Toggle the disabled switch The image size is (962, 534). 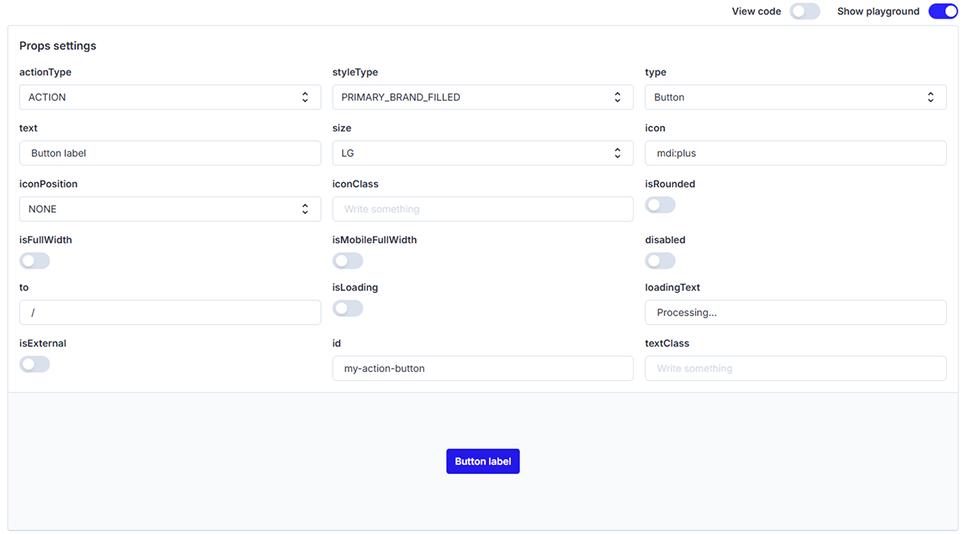click(660, 261)
